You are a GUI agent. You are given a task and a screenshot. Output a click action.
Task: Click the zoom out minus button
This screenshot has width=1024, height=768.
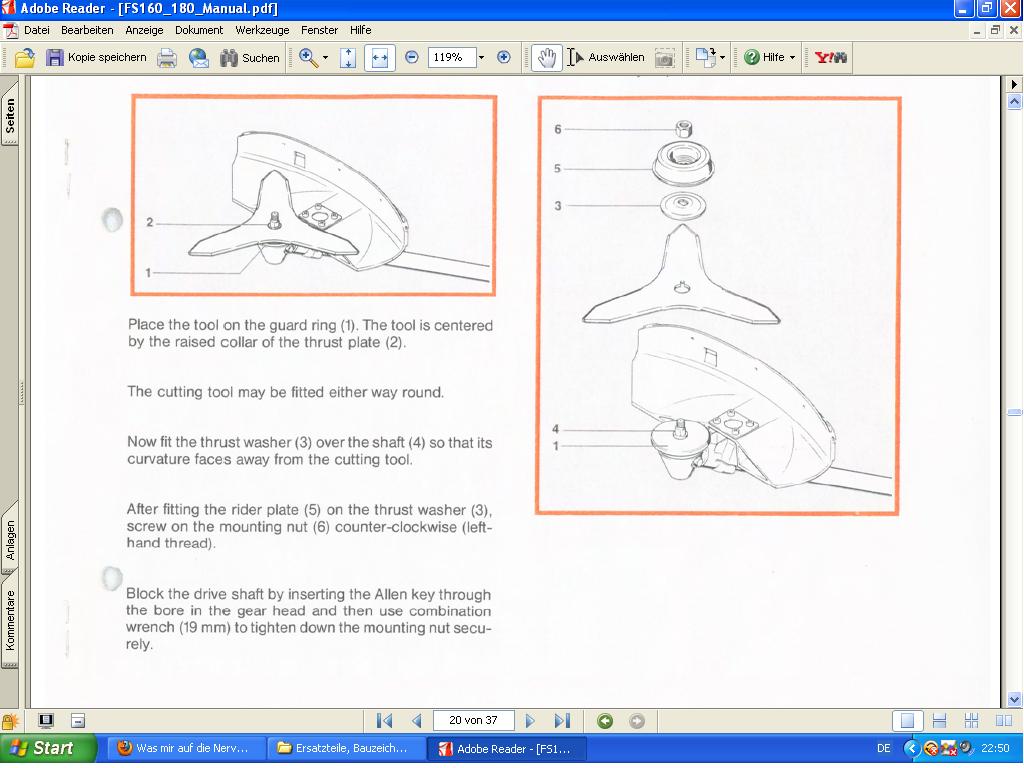pos(412,58)
